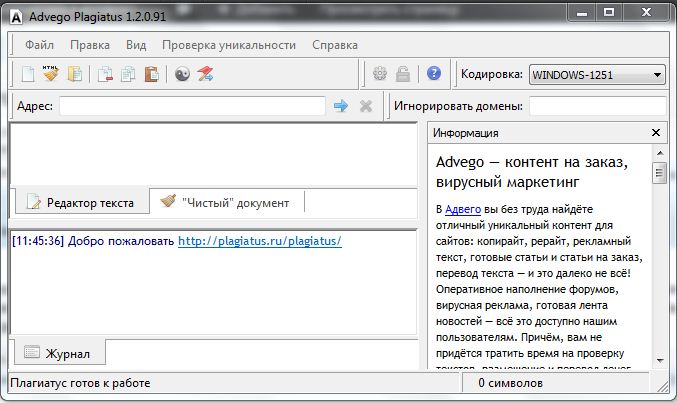Screen dimensions: 677x403
Task: Open the Справка menu
Action: (334, 45)
